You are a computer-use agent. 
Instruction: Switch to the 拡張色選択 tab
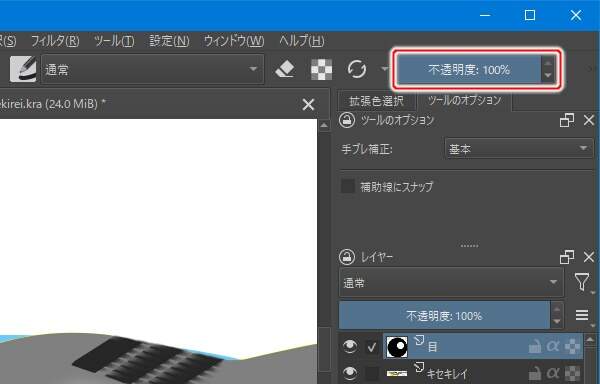tap(377, 101)
